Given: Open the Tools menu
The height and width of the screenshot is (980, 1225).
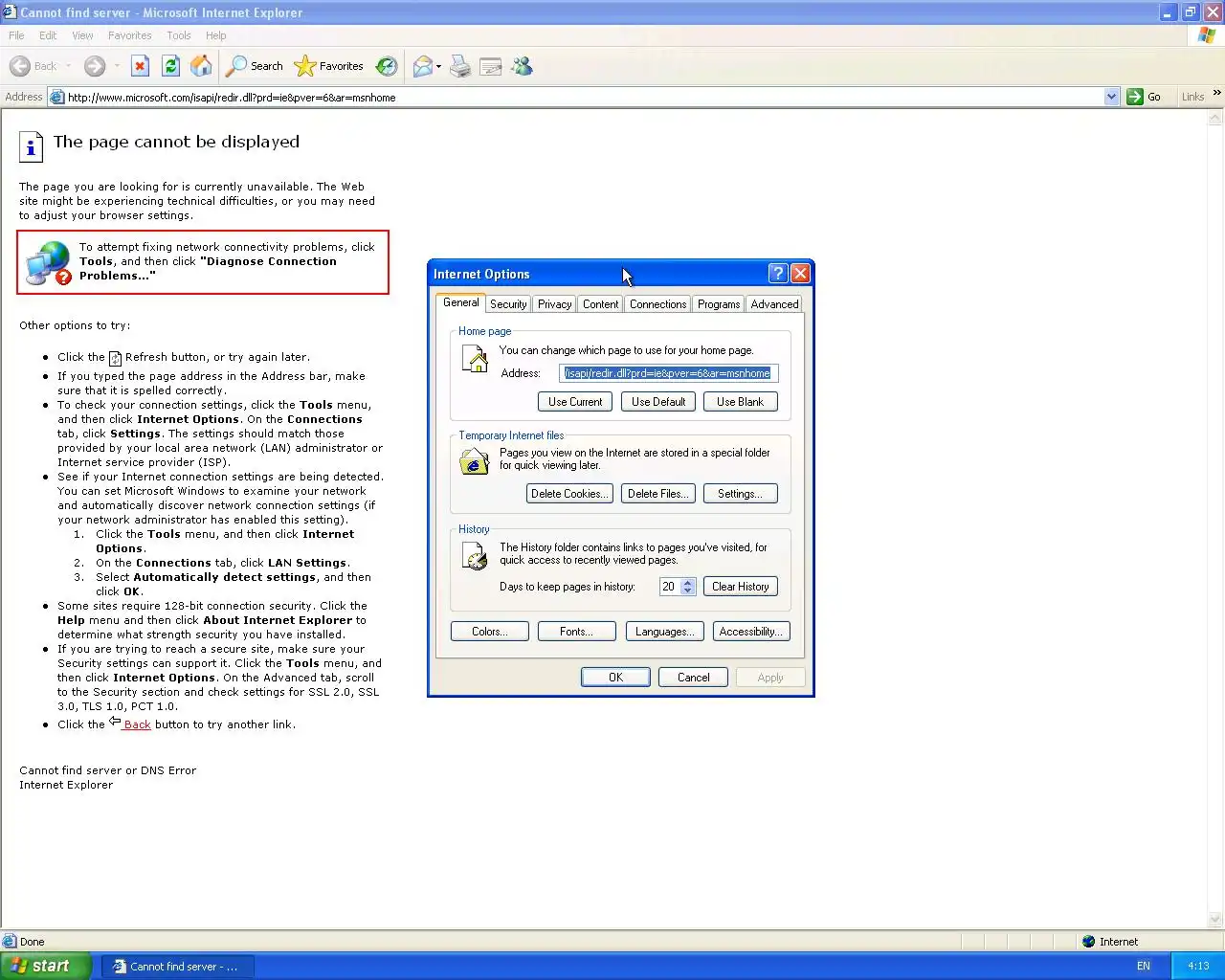Looking at the screenshot, I should pyautogui.click(x=179, y=35).
